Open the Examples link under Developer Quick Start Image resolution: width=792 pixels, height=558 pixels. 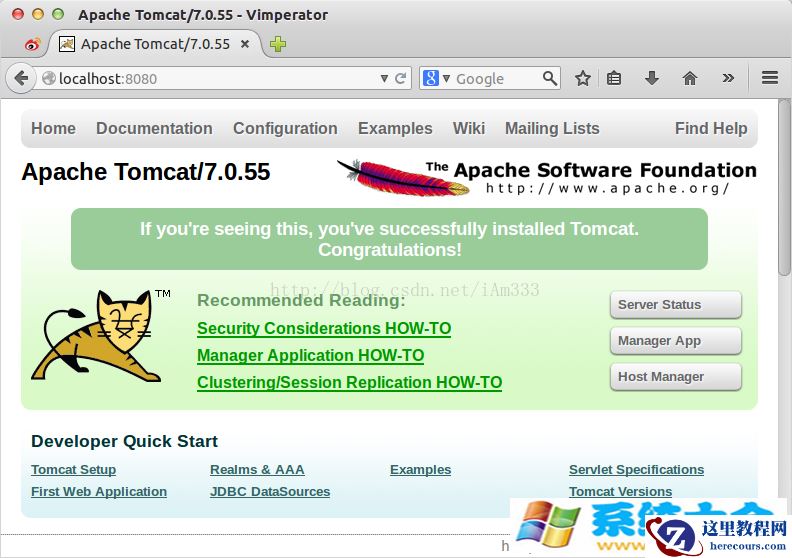point(420,470)
